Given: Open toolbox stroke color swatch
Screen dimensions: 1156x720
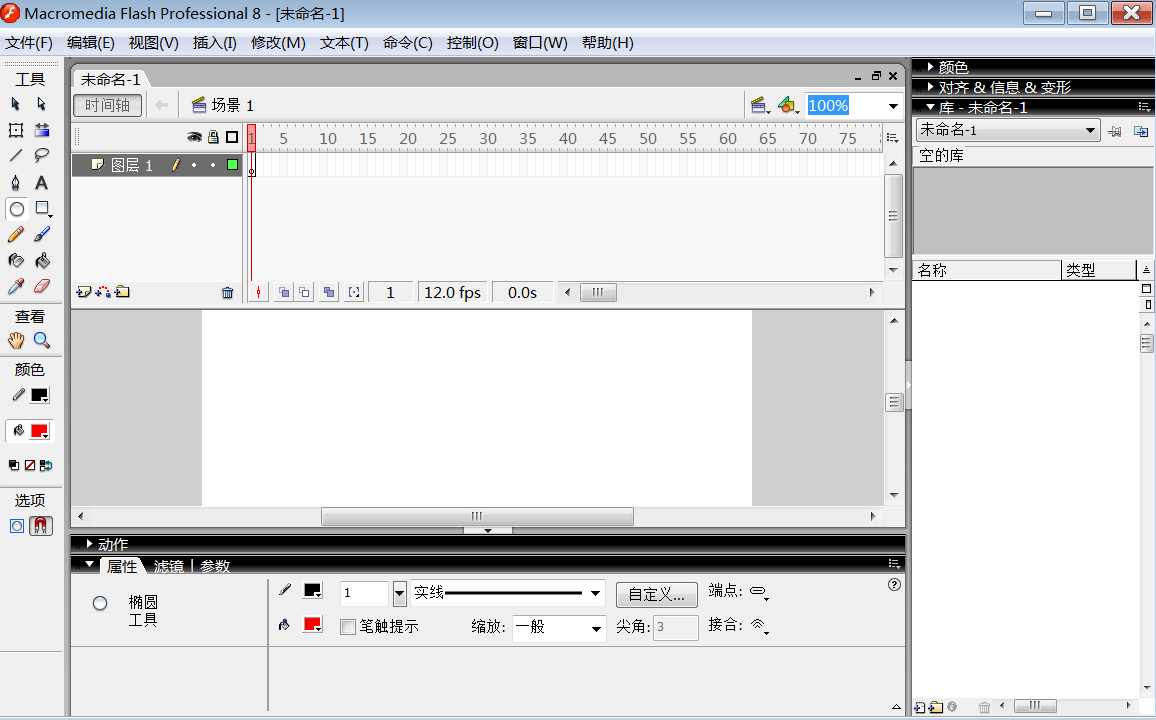Looking at the screenshot, I should (40, 396).
